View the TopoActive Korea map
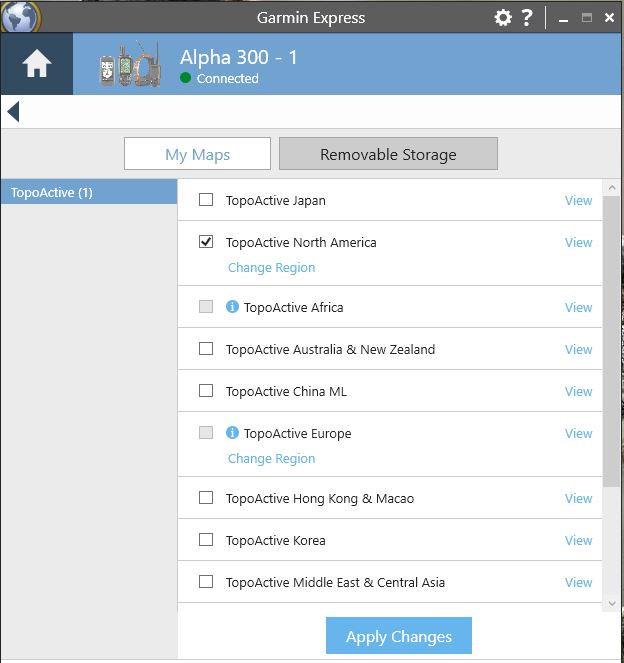This screenshot has height=663, width=624. pos(578,540)
